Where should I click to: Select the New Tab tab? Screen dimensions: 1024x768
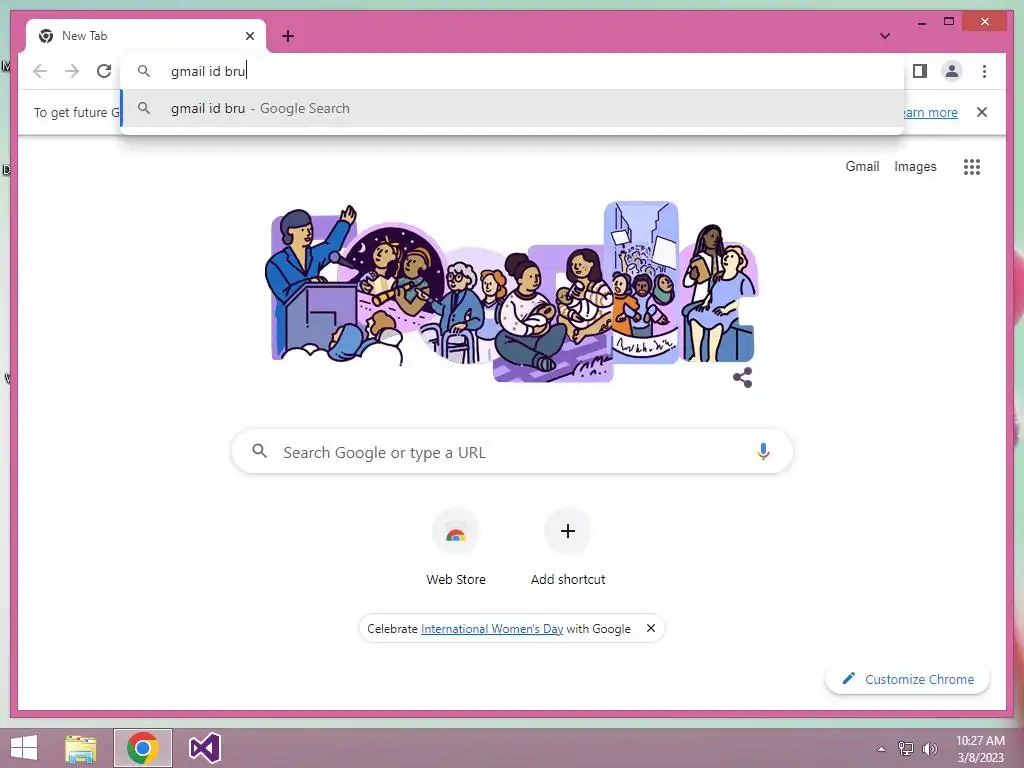coord(146,36)
